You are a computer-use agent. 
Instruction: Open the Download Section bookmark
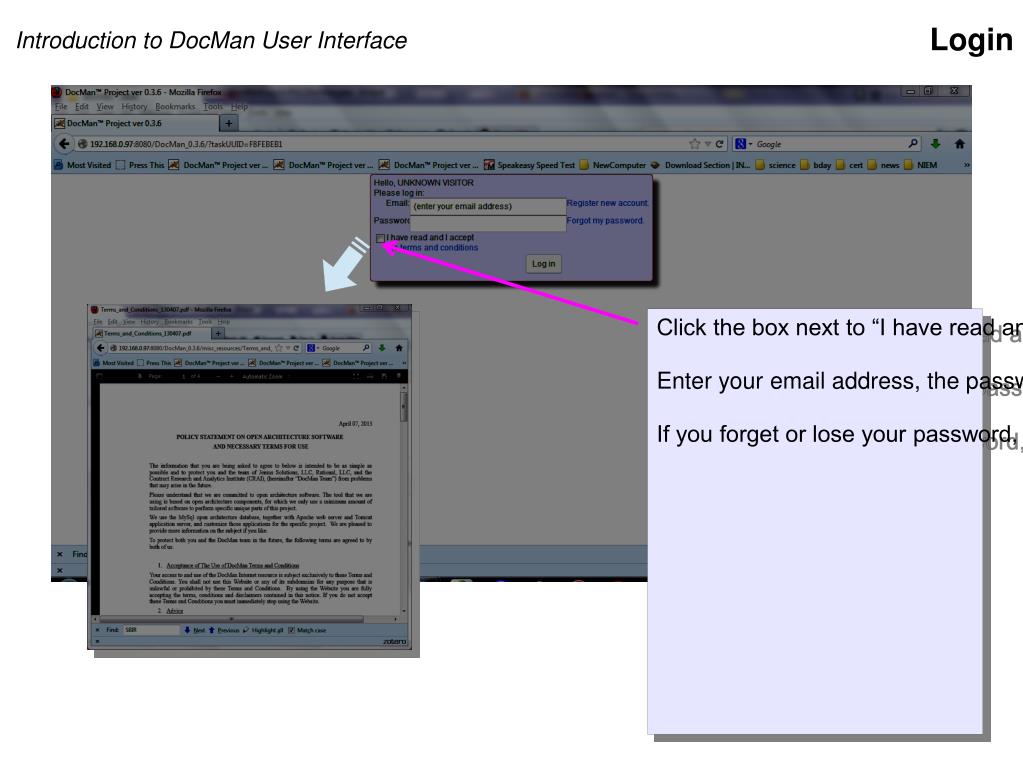[699, 165]
